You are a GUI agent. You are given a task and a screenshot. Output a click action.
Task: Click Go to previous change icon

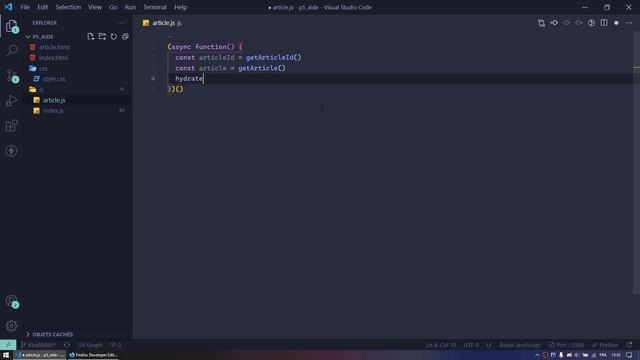(x=554, y=23)
